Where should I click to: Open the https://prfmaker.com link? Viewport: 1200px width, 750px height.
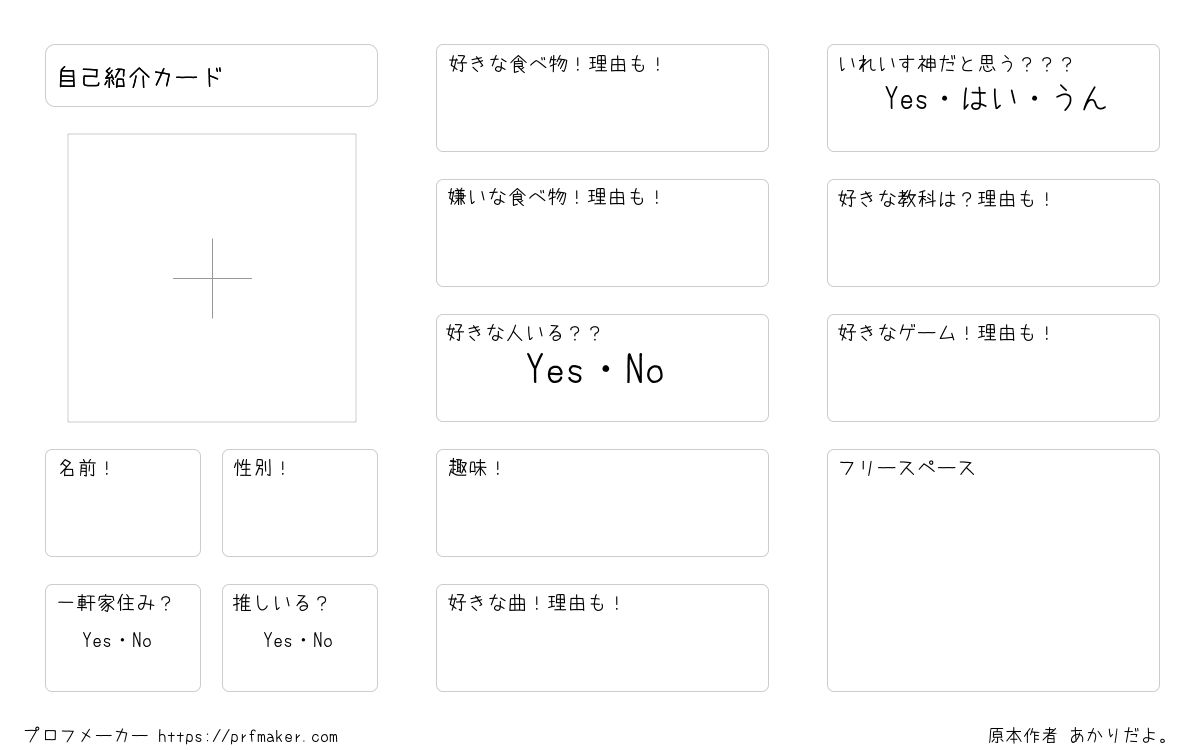248,736
